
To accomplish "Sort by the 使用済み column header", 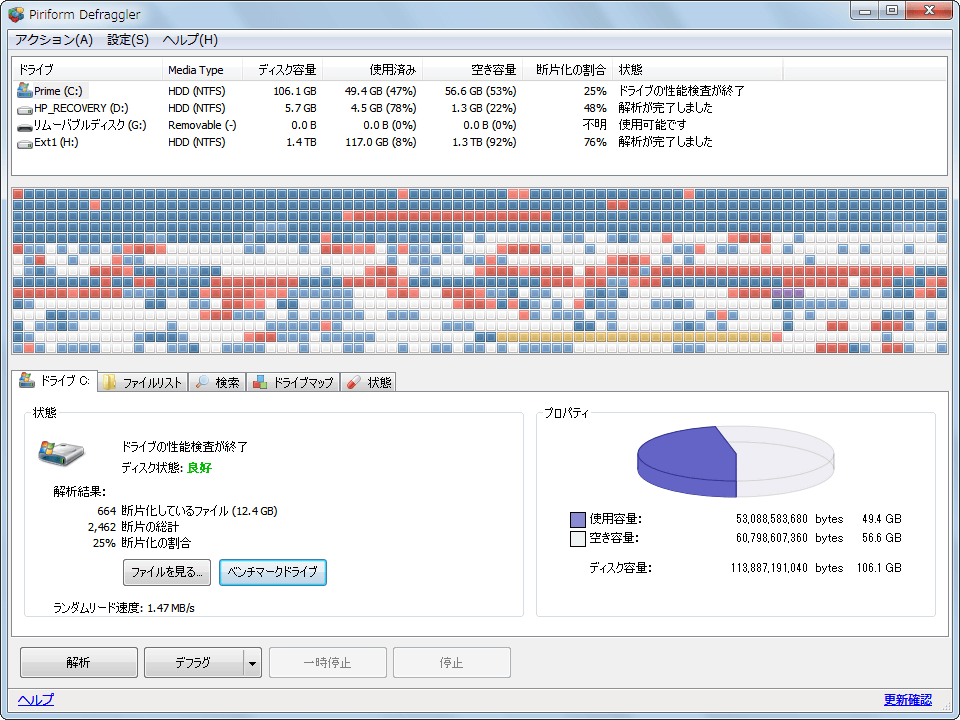I will [x=373, y=70].
